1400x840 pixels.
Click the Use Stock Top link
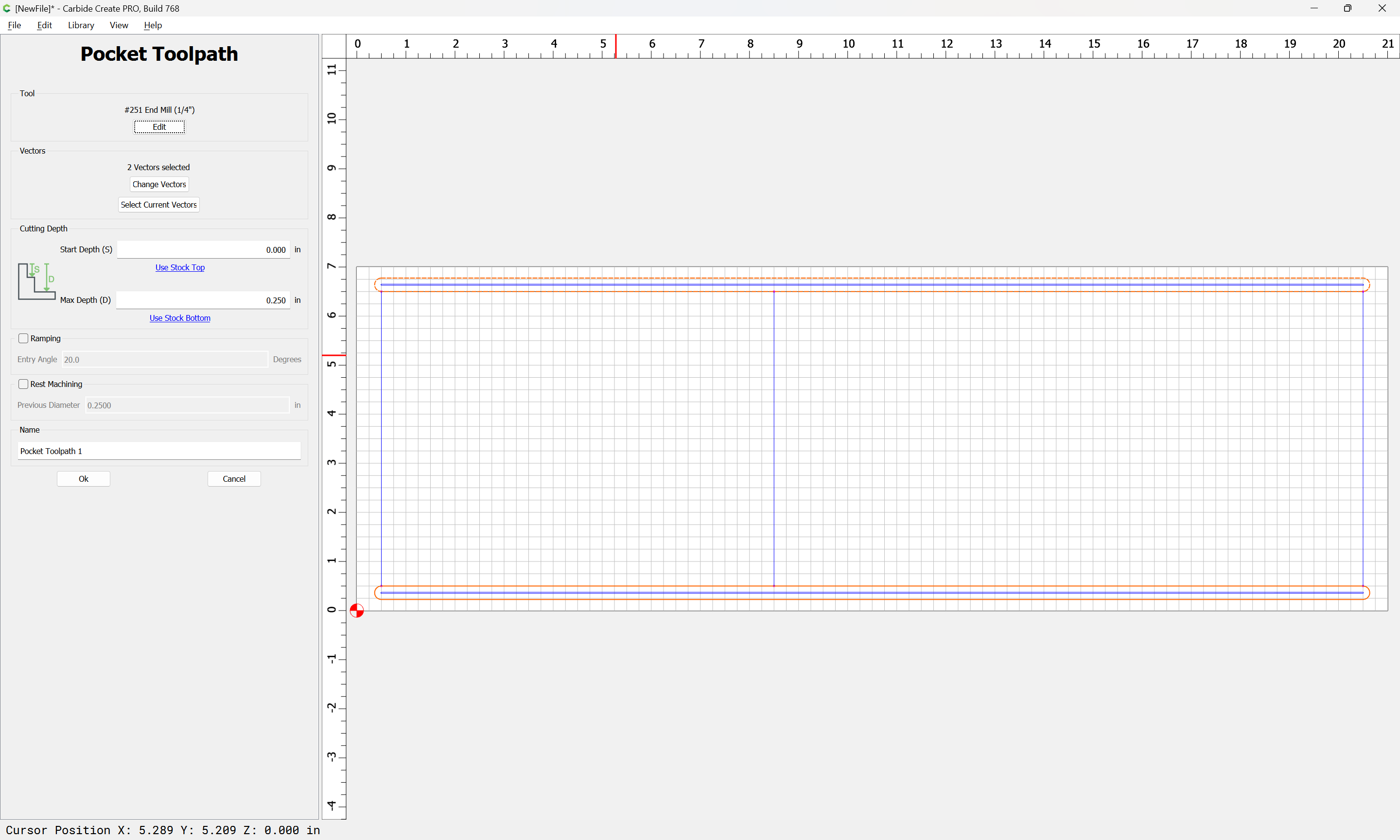tap(180, 267)
